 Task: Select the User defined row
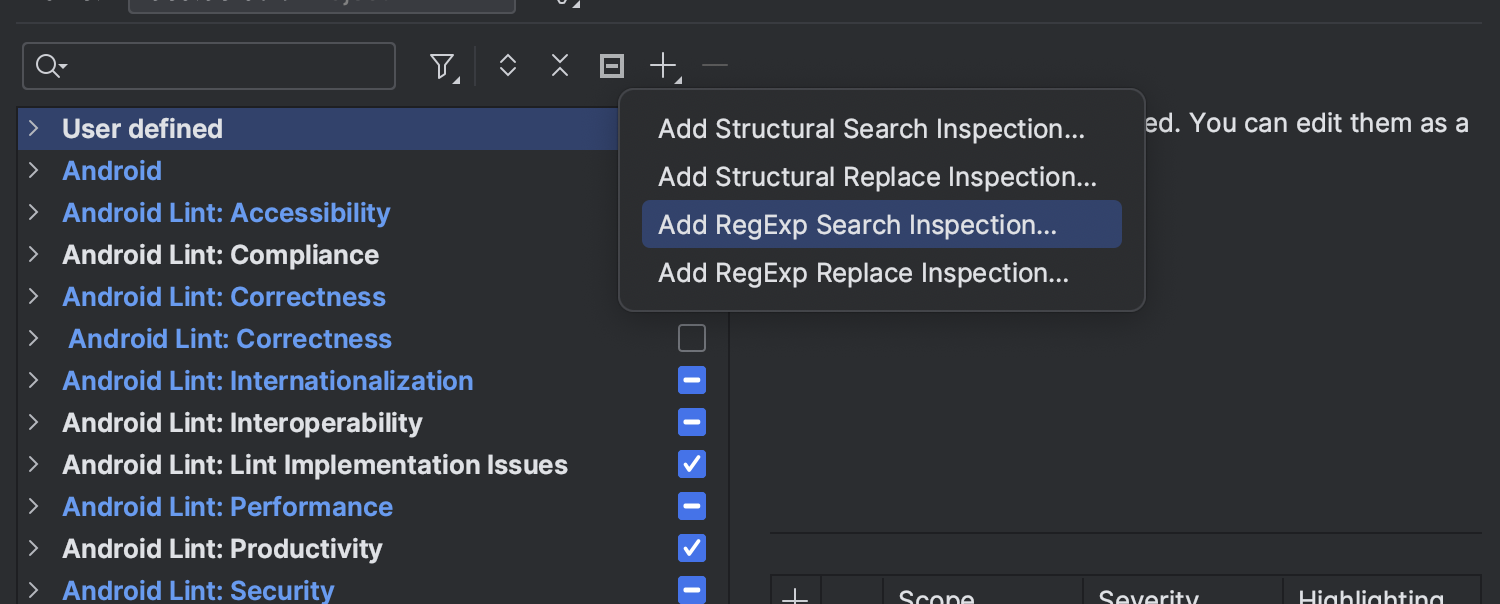pyautogui.click(x=320, y=129)
